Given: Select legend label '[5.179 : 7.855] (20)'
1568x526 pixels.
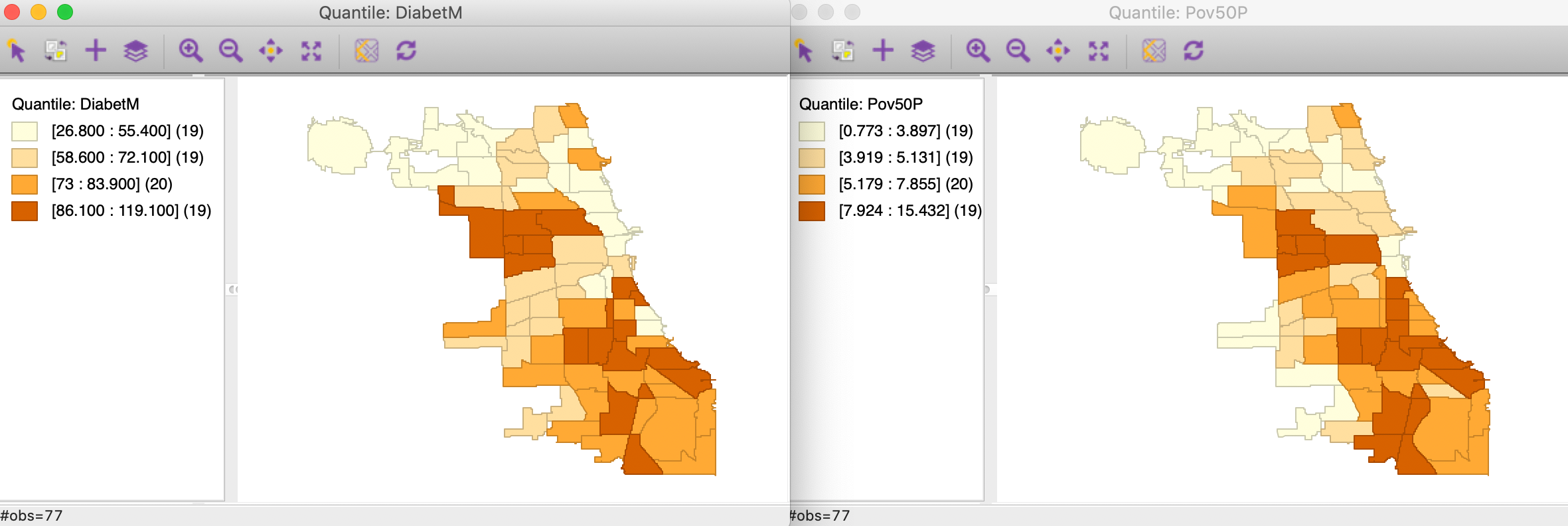Looking at the screenshot, I should [x=906, y=184].
